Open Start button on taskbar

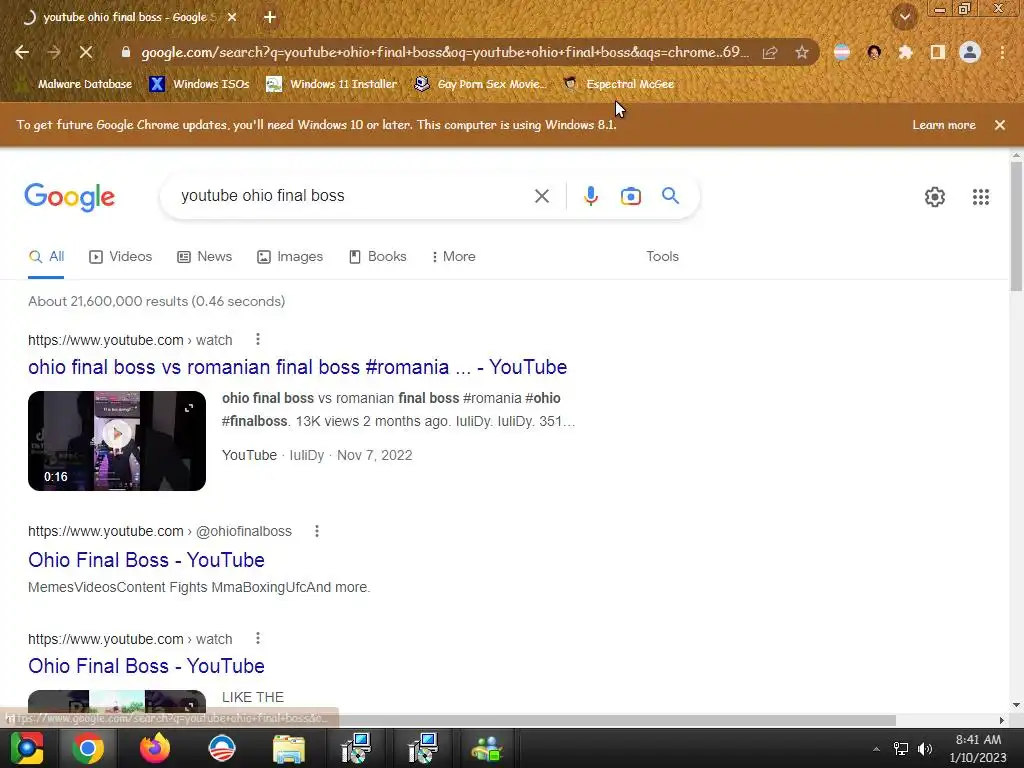[27, 748]
